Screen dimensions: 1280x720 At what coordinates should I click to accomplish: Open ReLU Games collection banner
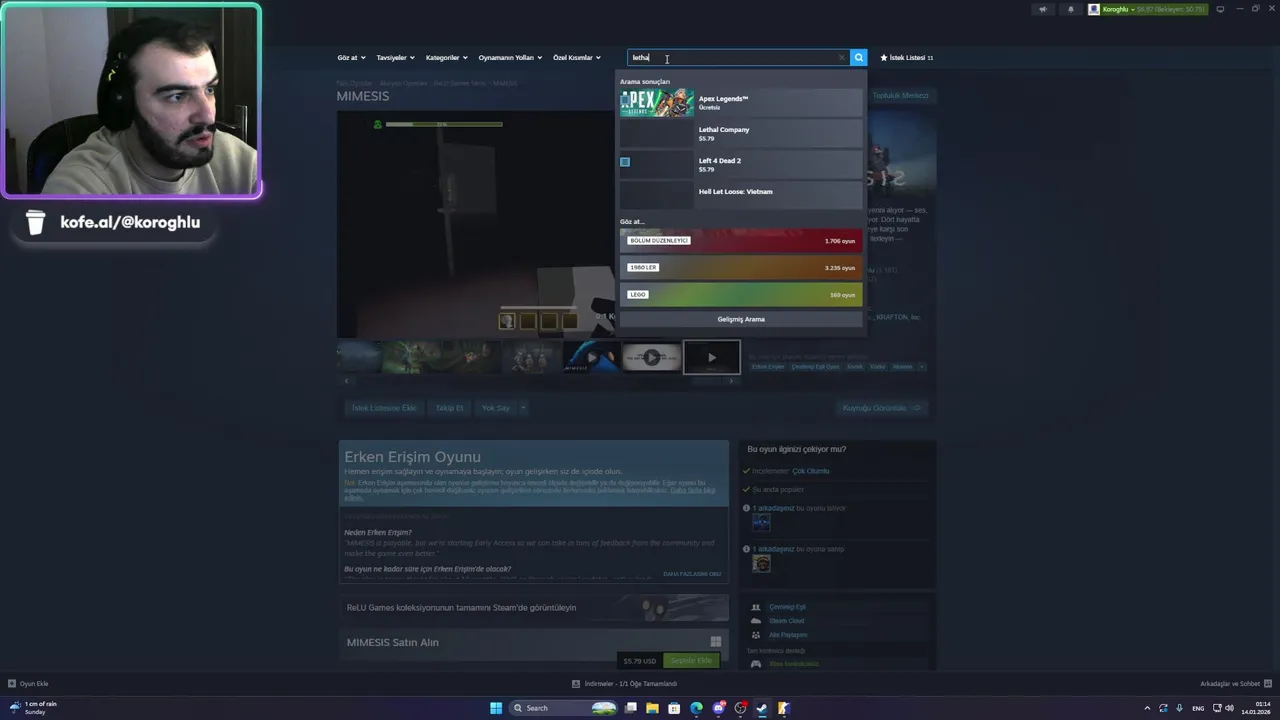(x=534, y=608)
